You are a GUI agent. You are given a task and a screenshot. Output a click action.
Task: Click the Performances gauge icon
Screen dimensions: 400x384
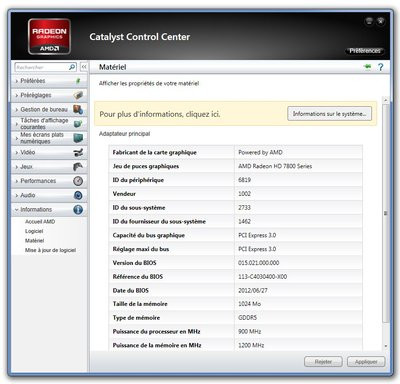point(78,181)
